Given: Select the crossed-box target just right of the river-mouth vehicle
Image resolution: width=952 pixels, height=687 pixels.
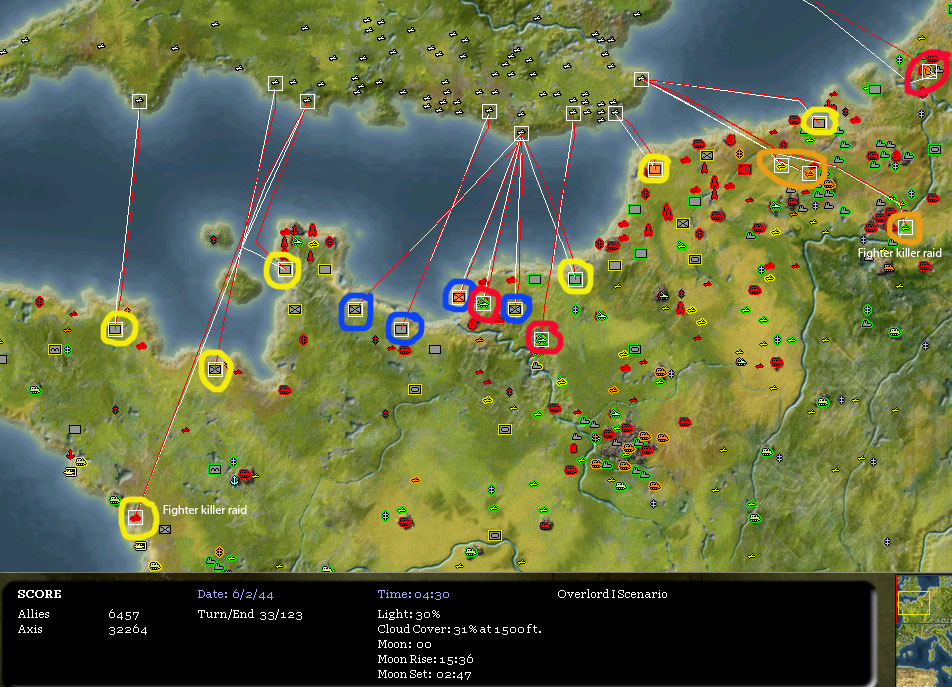Looking at the screenshot, I should [x=515, y=308].
